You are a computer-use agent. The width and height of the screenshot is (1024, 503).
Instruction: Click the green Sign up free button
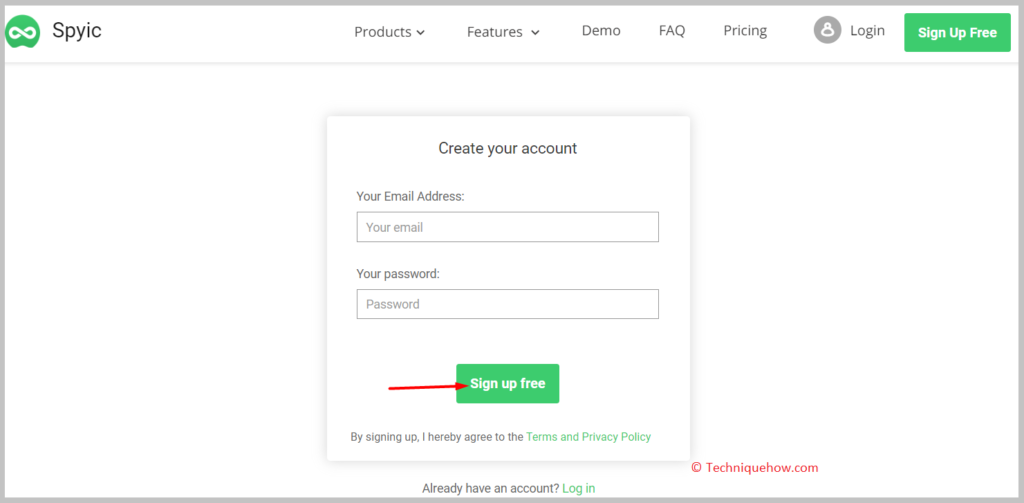pos(507,383)
